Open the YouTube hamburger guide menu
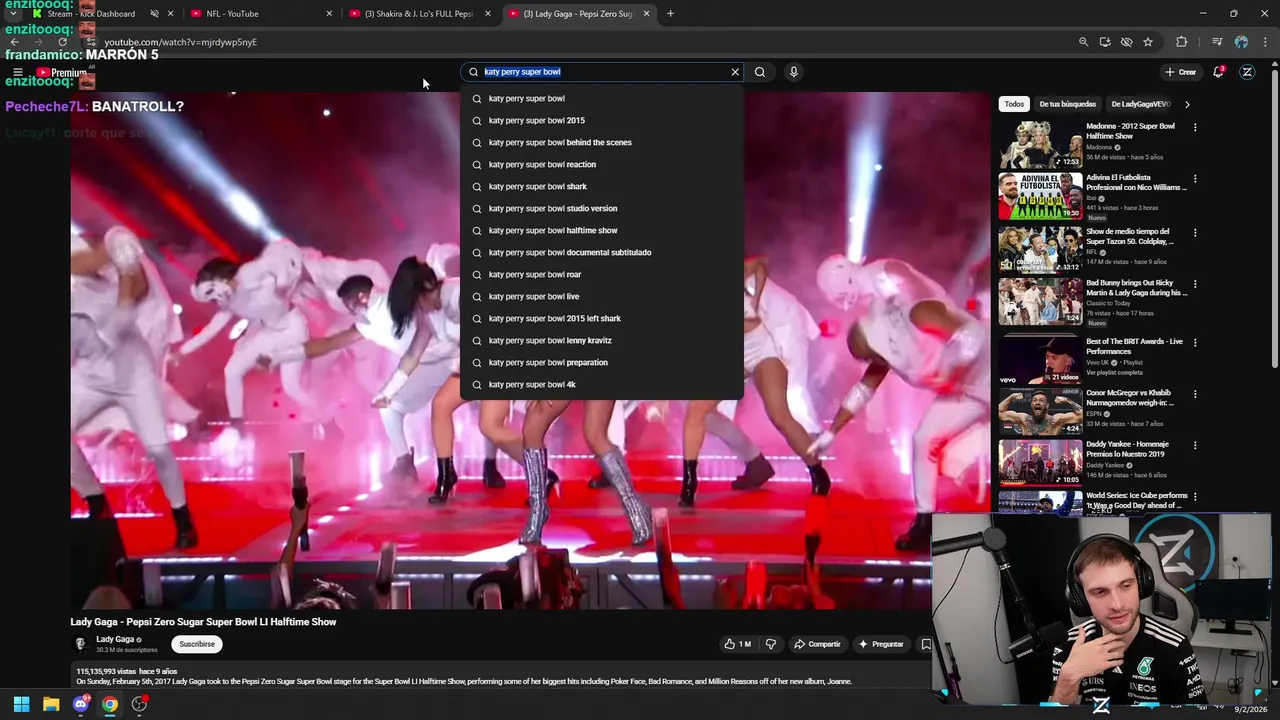Image resolution: width=1280 pixels, height=720 pixels. 17,72
